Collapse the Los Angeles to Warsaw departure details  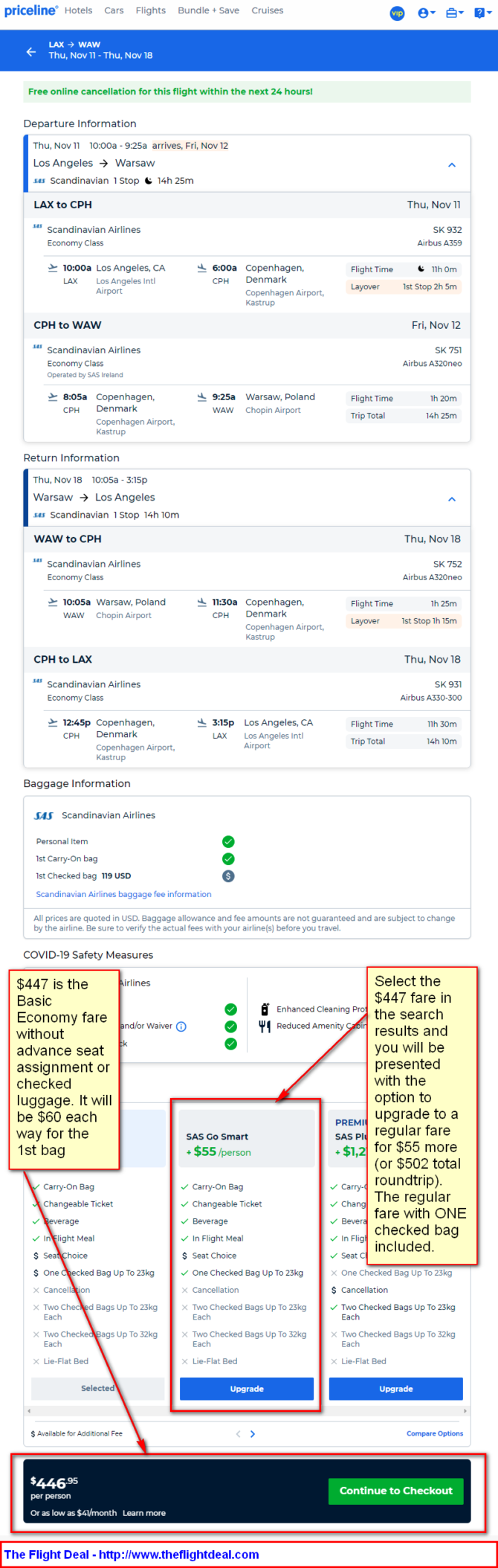pos(451,165)
